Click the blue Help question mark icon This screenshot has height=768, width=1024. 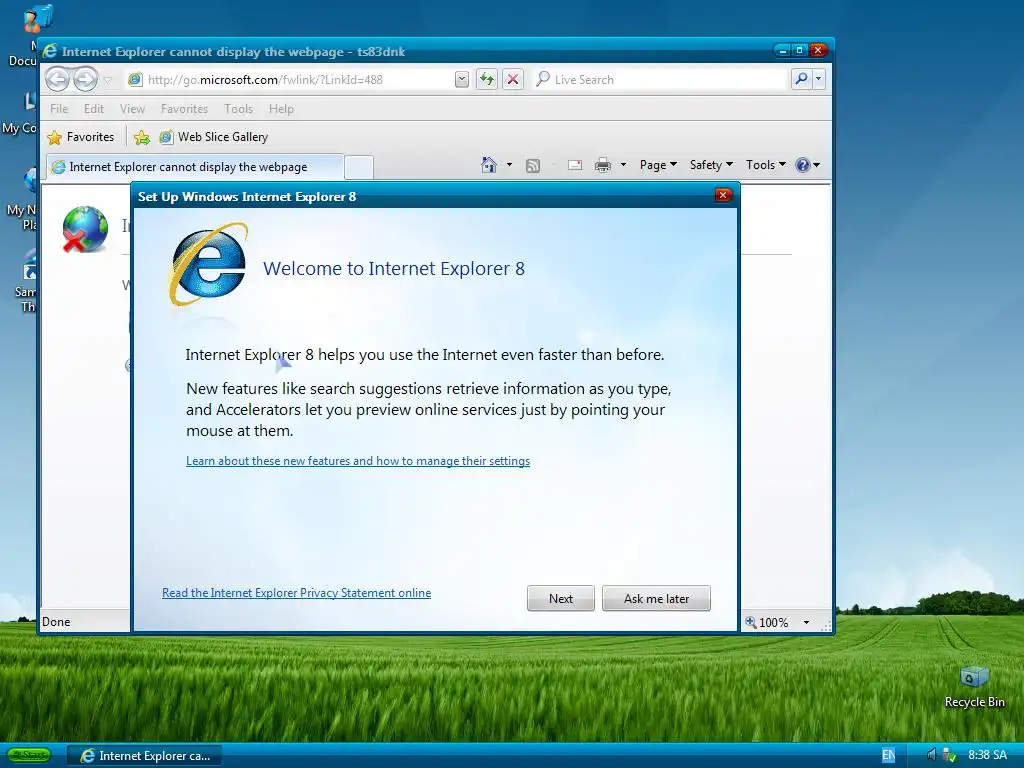(x=803, y=165)
